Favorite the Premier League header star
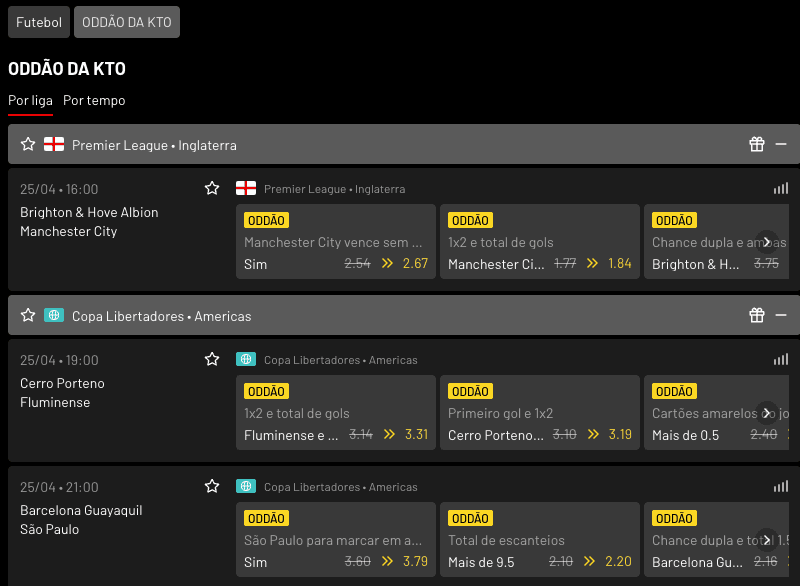 [x=28, y=144]
